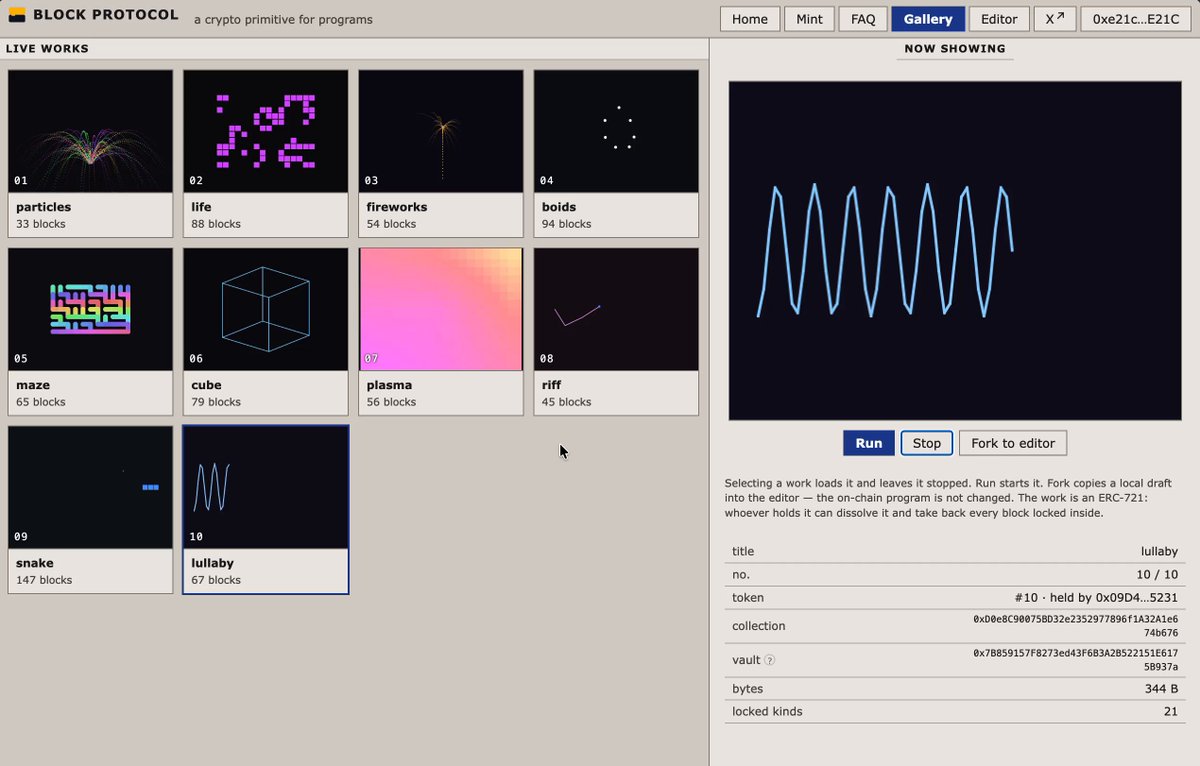1200x766 pixels.
Task: Go to the Home page
Action: click(750, 19)
